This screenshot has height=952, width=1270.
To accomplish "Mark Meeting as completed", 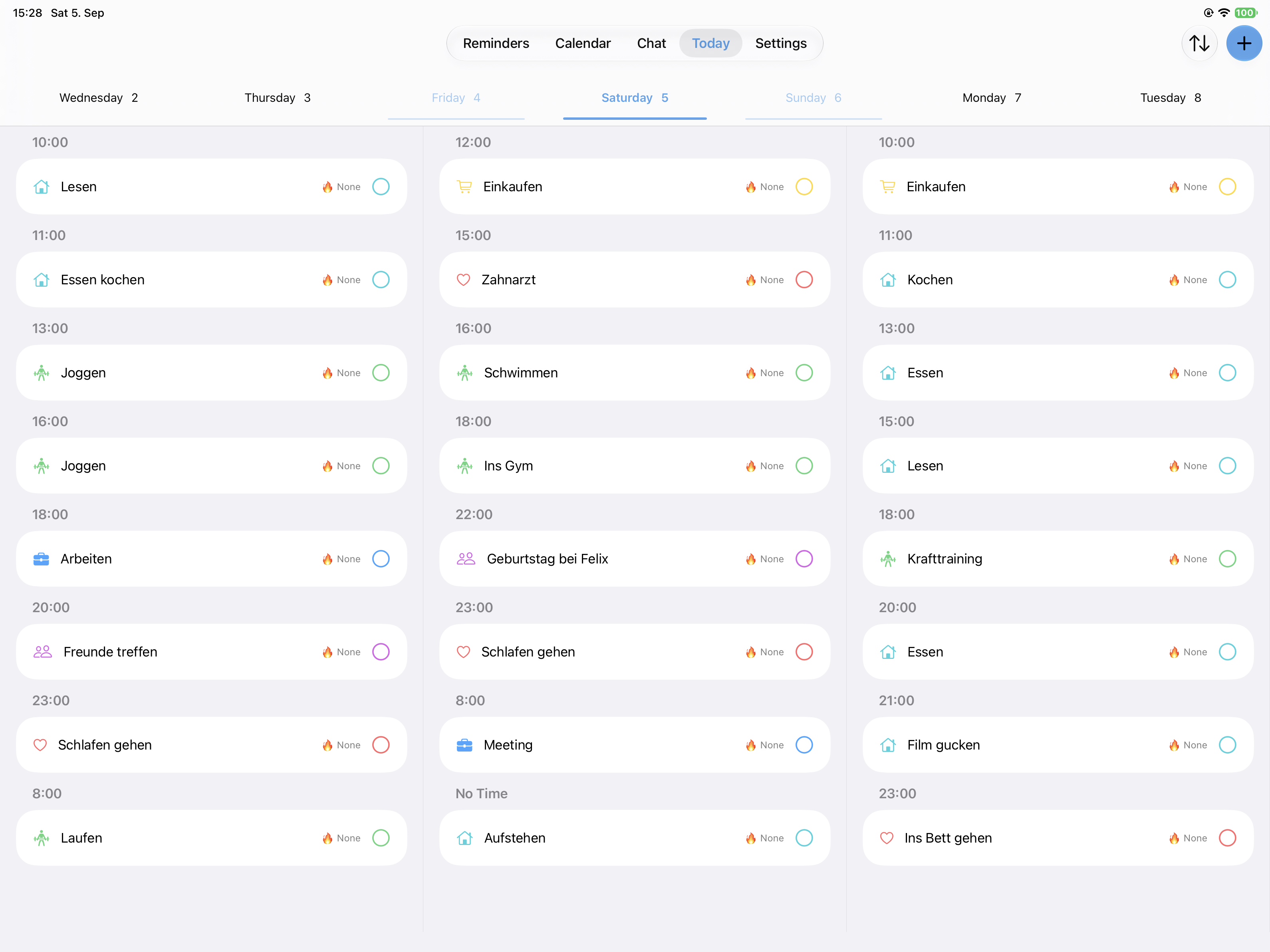I will click(x=804, y=745).
